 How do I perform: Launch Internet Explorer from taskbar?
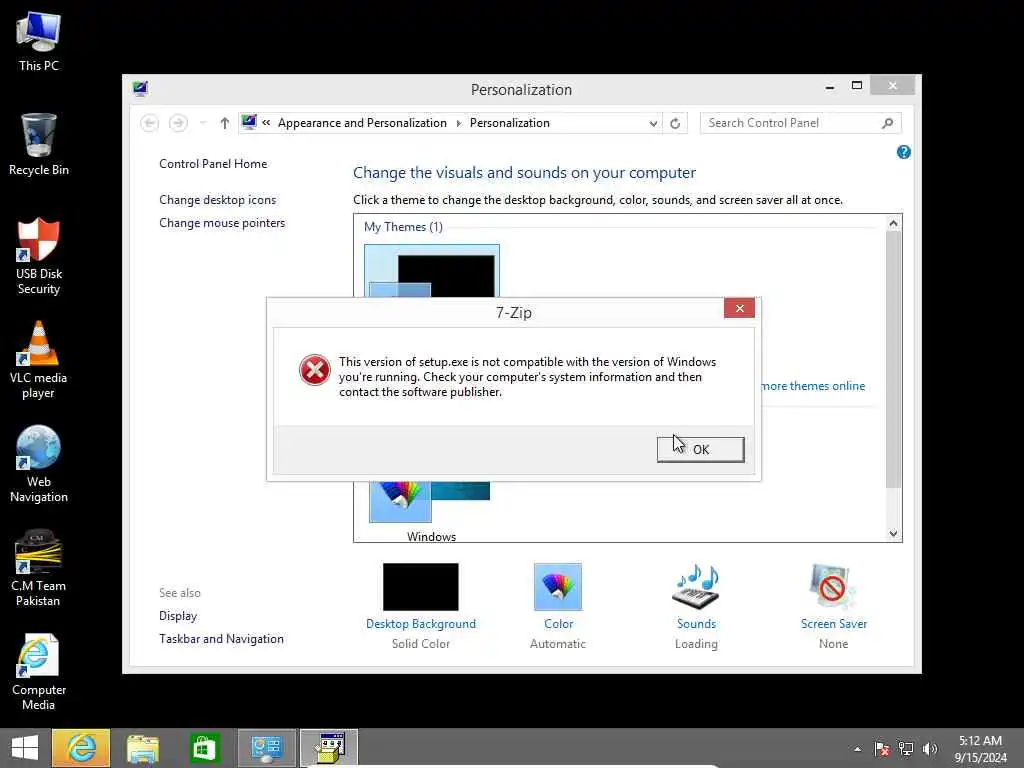click(x=81, y=748)
